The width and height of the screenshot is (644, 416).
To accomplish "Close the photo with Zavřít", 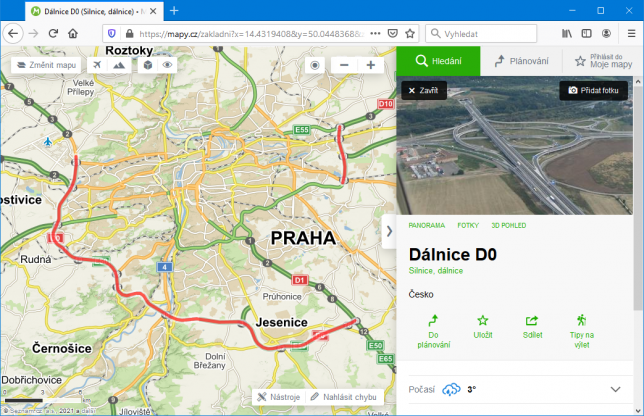I will pyautogui.click(x=424, y=90).
